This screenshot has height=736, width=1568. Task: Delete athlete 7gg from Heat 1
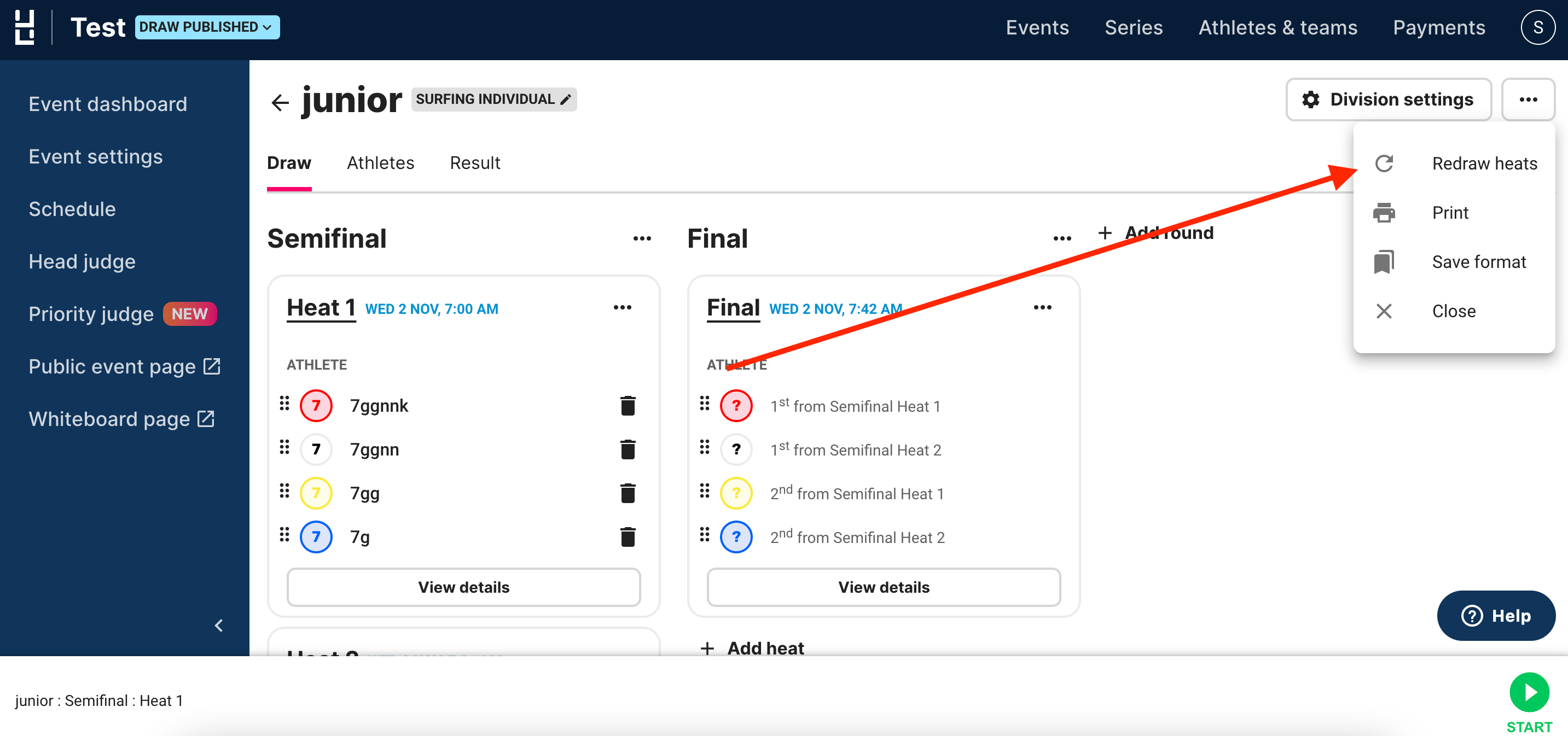point(628,493)
